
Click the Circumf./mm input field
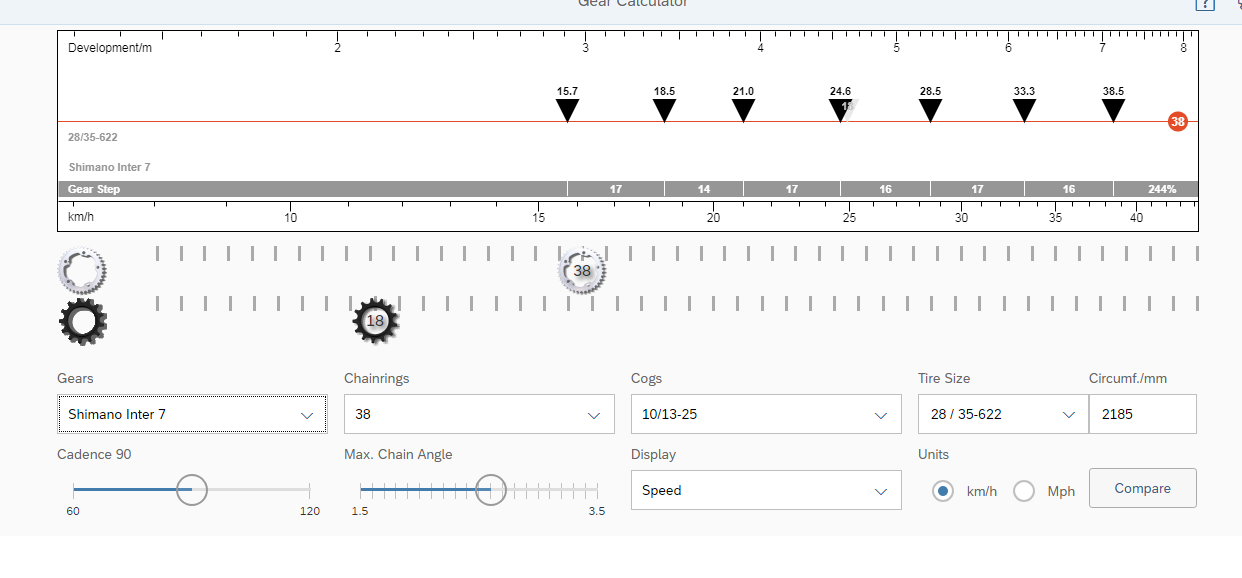1142,414
